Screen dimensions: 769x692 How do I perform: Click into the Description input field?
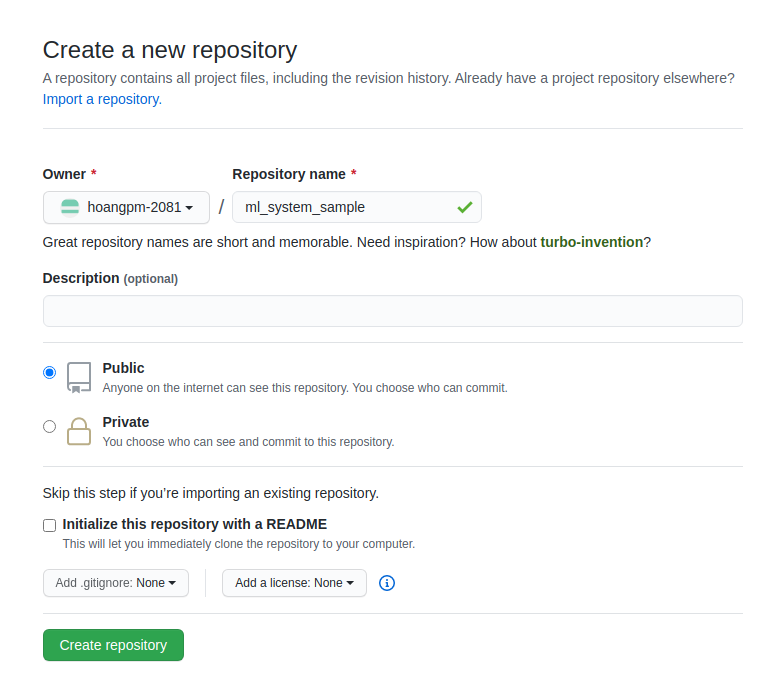click(x=392, y=311)
